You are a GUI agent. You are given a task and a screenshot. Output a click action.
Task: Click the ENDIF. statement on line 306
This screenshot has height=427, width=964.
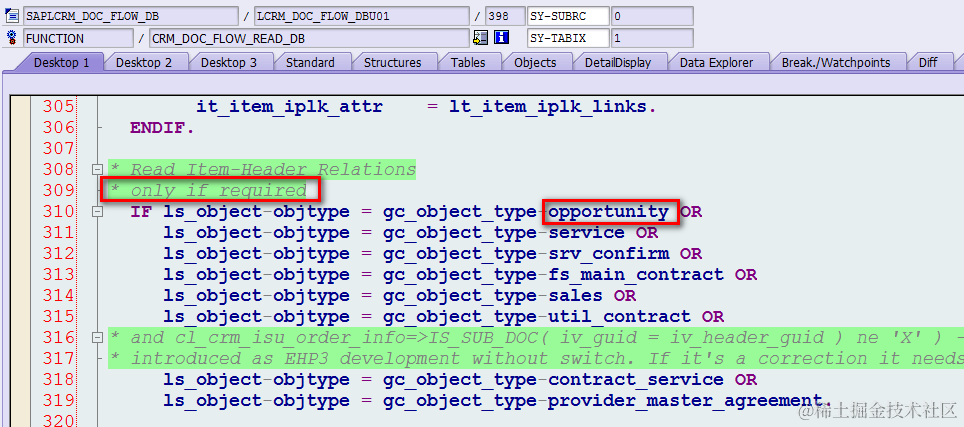click(162, 128)
